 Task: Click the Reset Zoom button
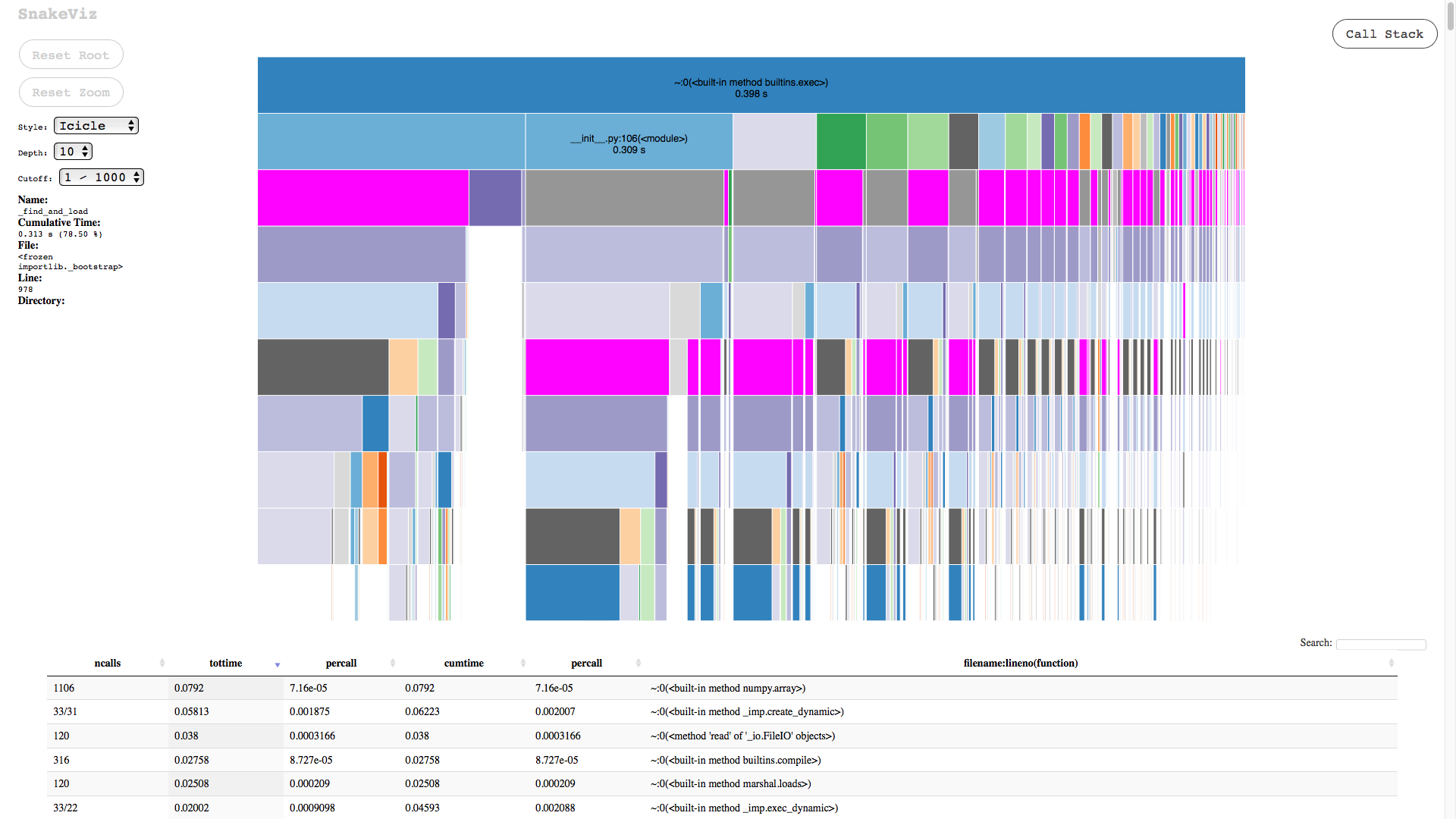tap(71, 92)
